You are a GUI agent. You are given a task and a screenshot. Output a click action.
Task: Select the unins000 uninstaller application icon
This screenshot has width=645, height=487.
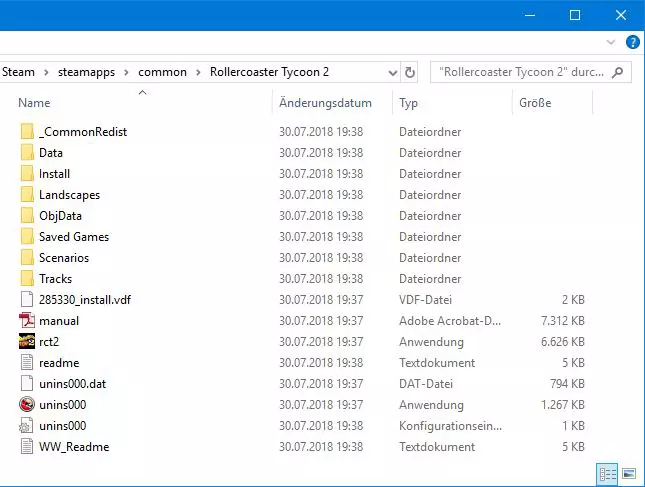pos(27,404)
